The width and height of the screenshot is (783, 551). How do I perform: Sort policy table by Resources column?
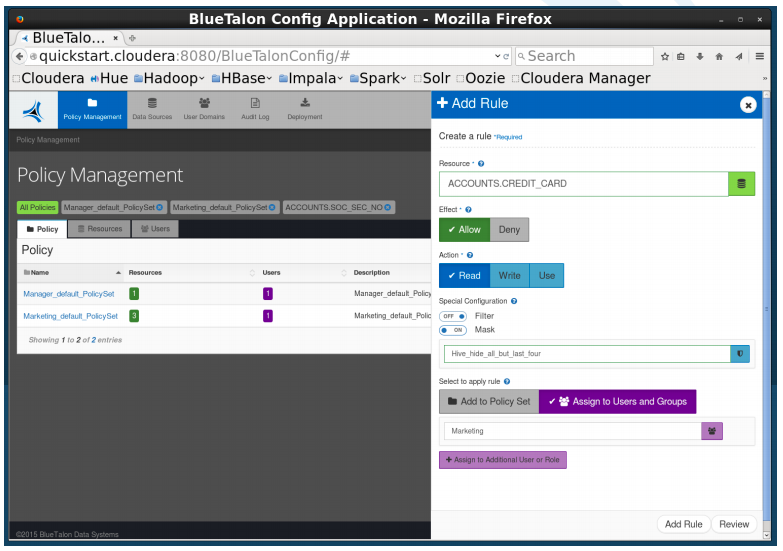tap(191, 273)
